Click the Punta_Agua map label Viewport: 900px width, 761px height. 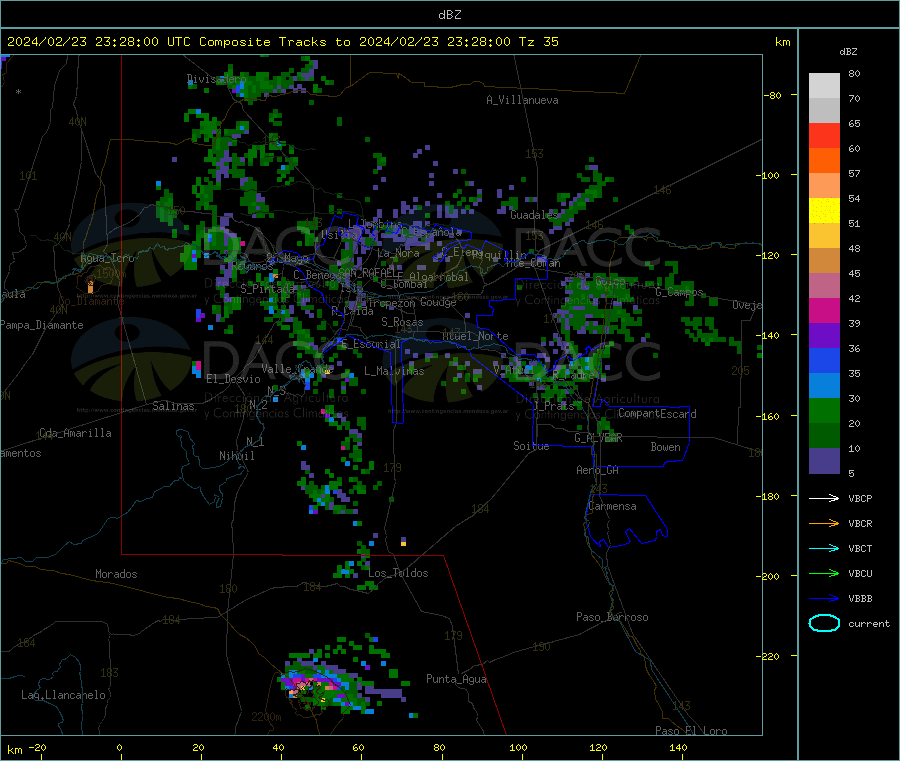pos(456,679)
